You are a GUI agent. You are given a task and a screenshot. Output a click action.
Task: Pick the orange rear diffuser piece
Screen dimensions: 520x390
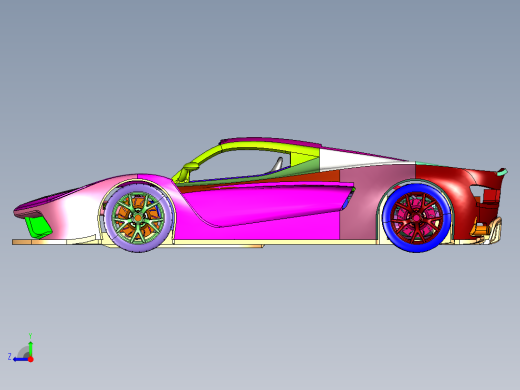(480, 230)
